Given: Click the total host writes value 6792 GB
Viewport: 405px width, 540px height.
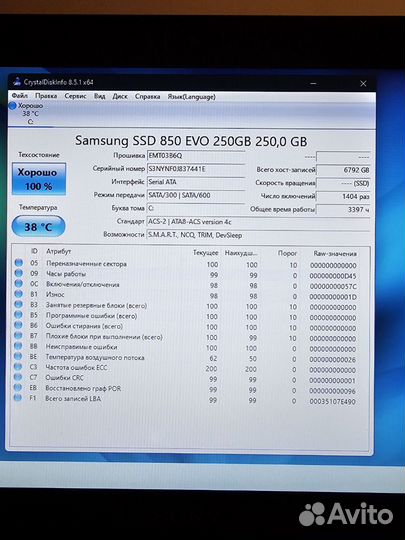Looking at the screenshot, I should (343, 170).
